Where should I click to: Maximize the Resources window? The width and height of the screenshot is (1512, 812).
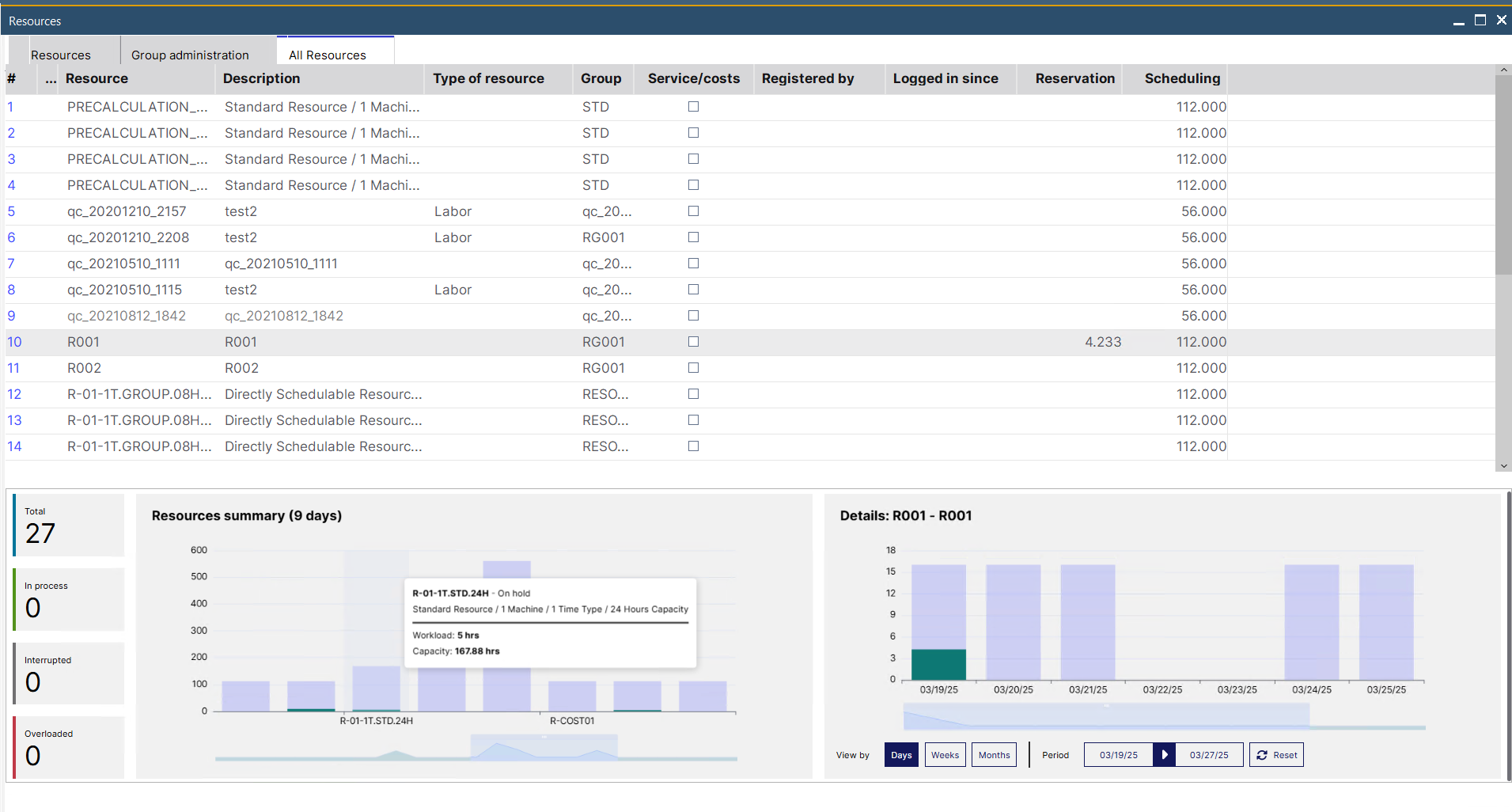coord(1480,21)
